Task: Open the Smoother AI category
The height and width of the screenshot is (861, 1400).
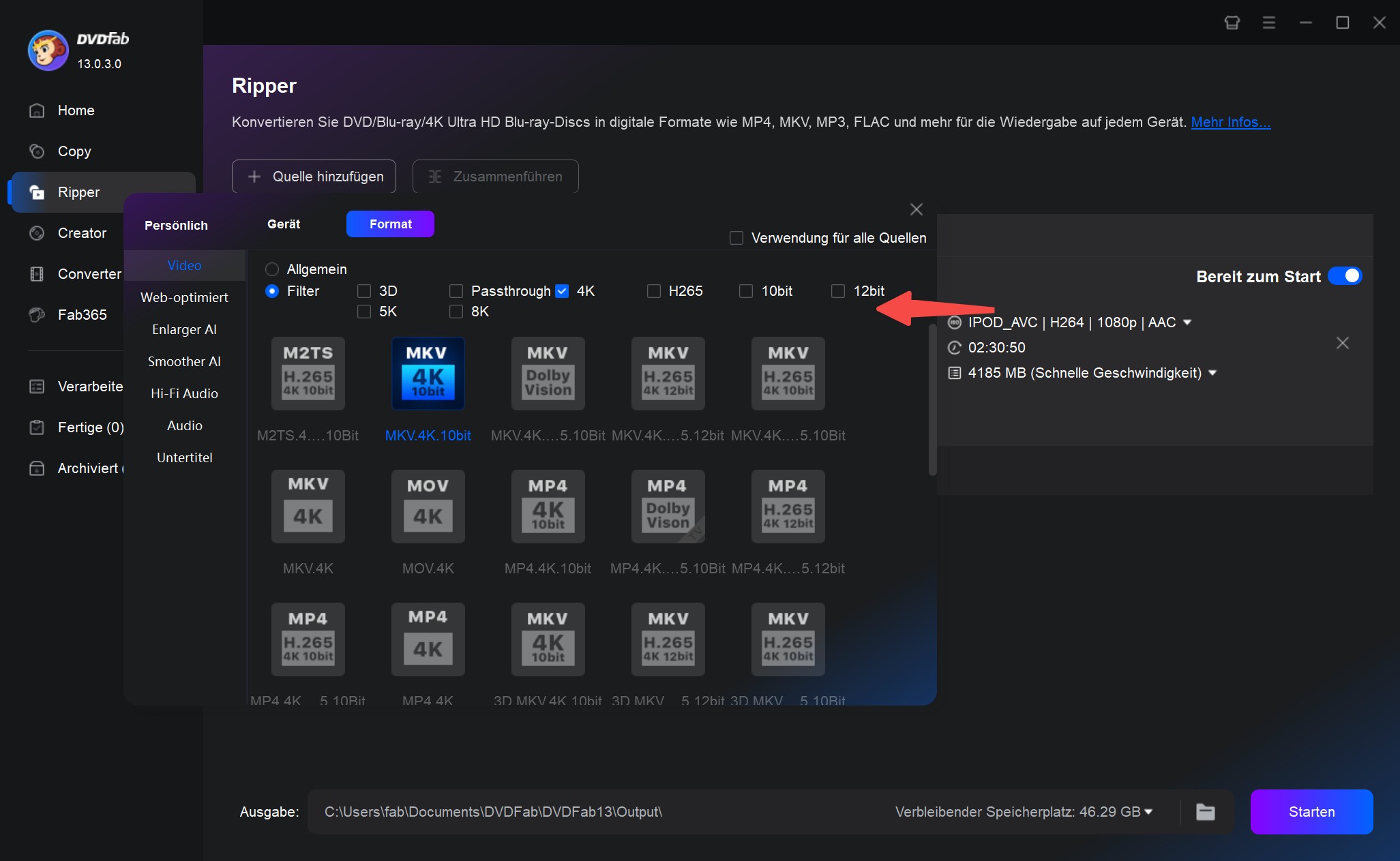Action: [184, 361]
